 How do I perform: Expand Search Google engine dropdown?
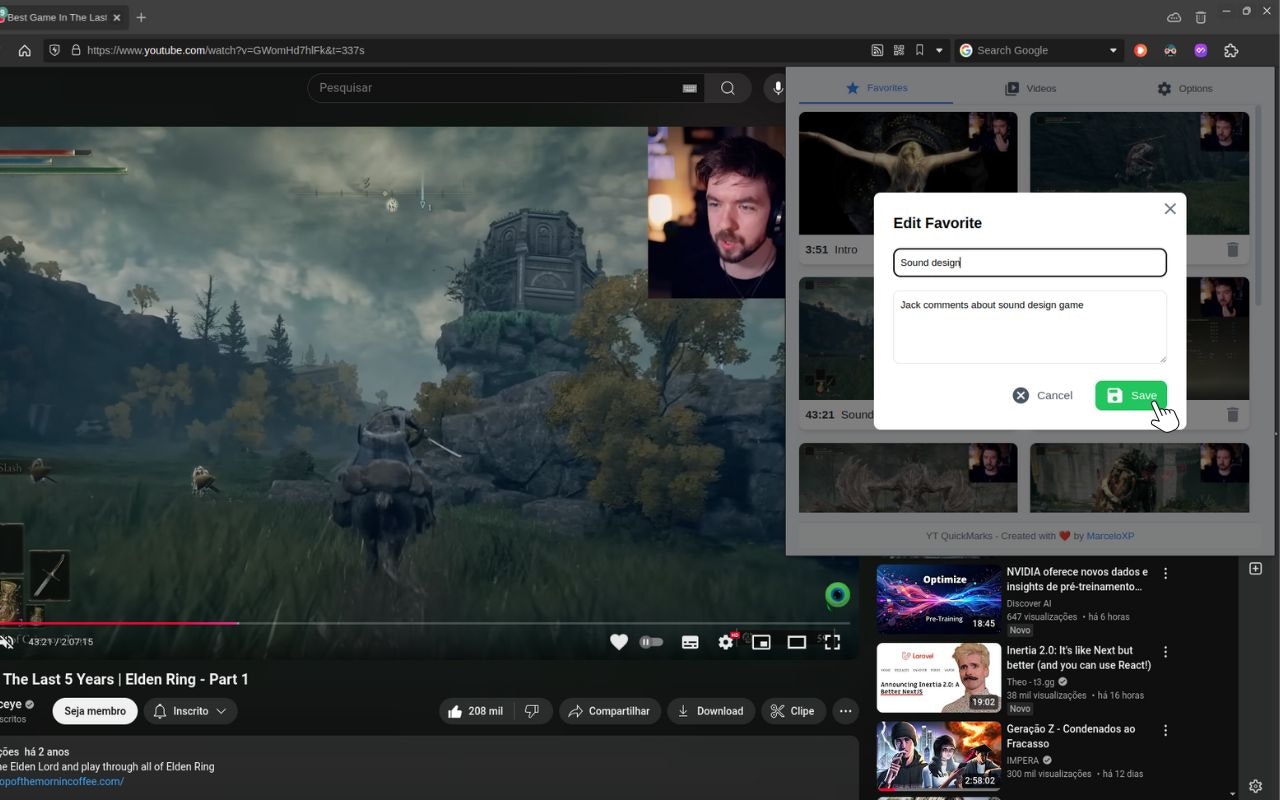tap(1113, 50)
